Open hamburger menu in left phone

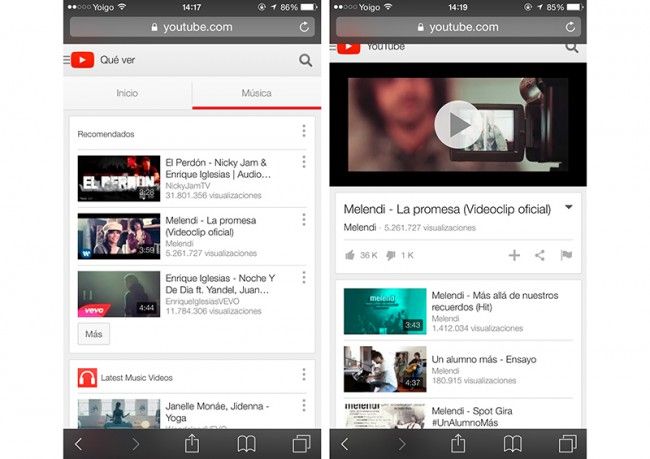click(66, 60)
